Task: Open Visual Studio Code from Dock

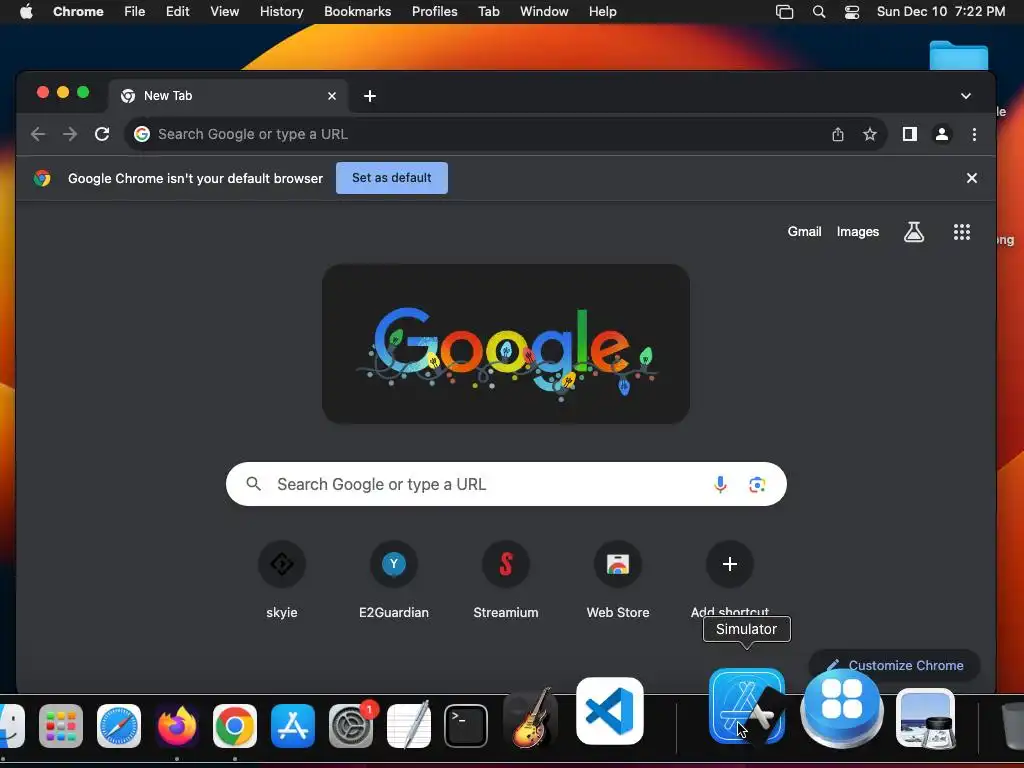Action: tap(610, 711)
